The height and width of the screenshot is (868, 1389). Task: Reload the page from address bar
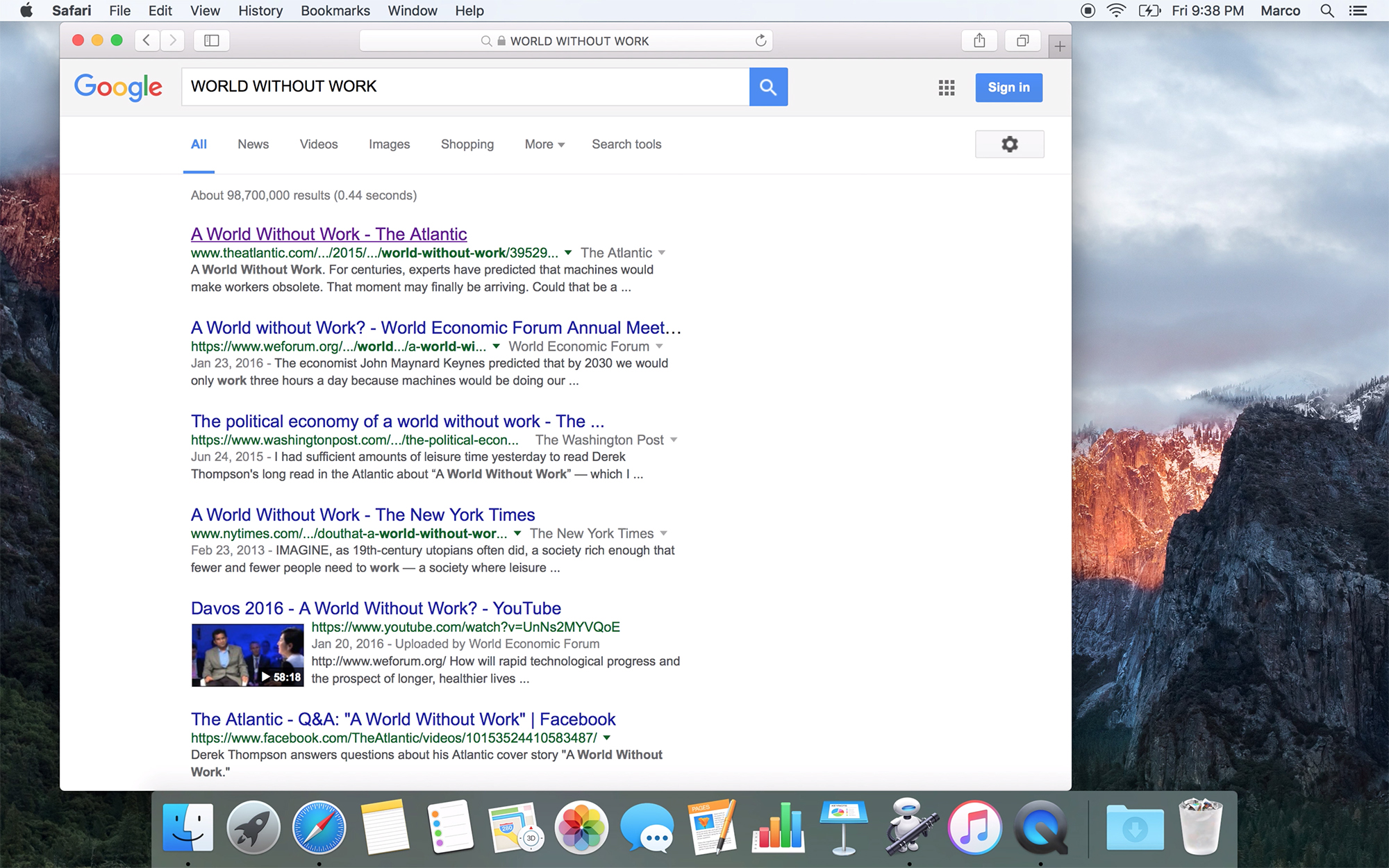[760, 40]
